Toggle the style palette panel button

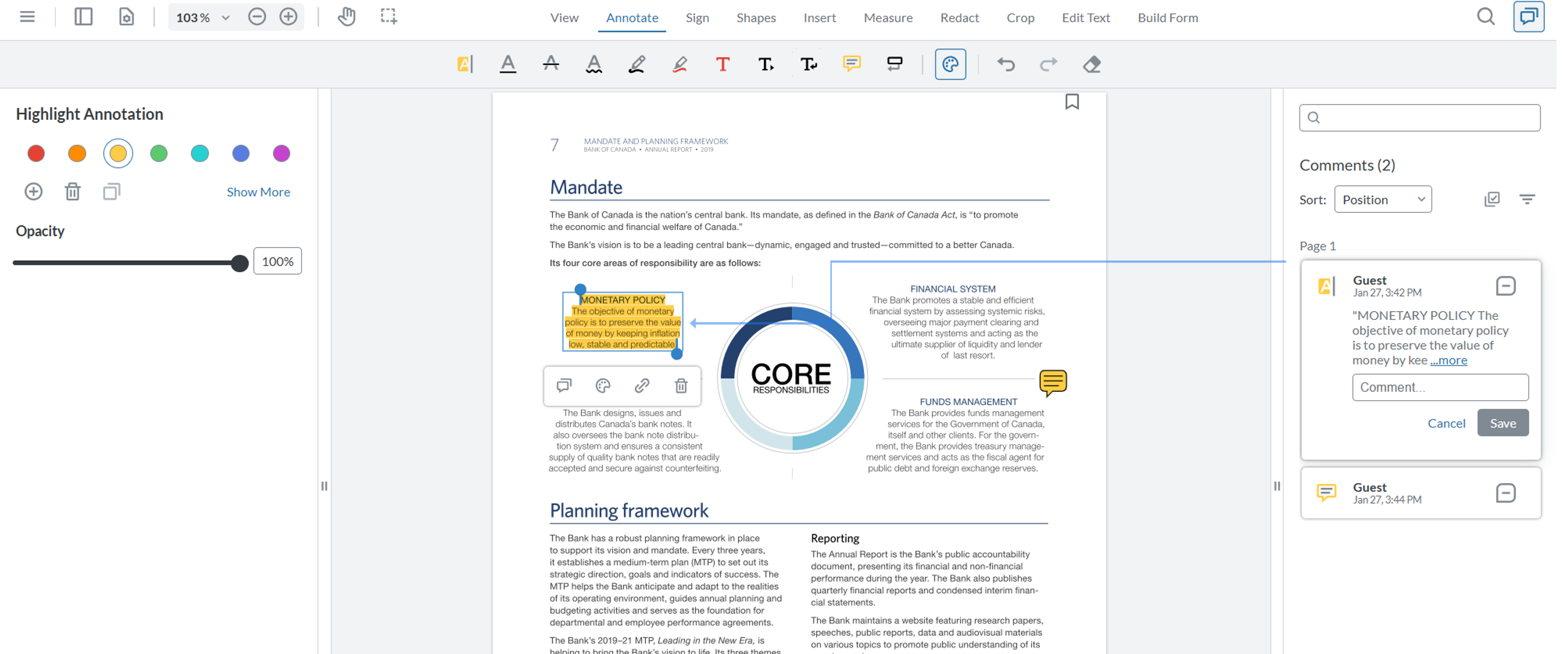(x=950, y=64)
